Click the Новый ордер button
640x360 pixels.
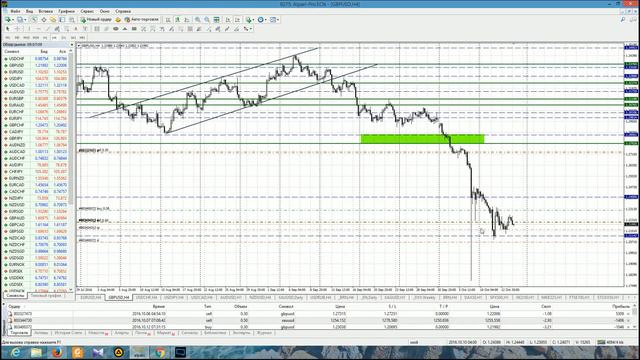coord(97,20)
